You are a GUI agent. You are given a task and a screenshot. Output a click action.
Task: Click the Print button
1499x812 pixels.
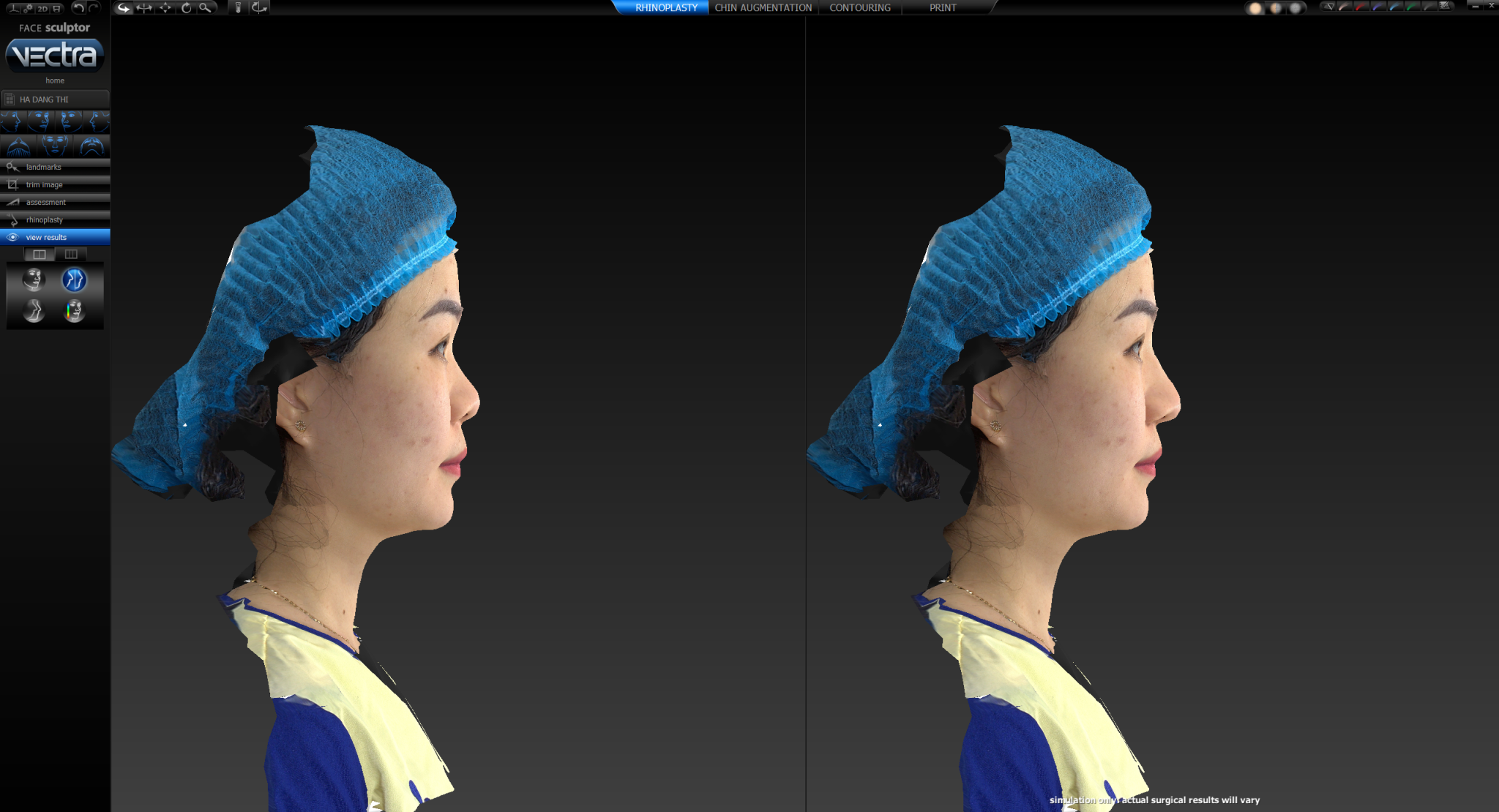[942, 8]
